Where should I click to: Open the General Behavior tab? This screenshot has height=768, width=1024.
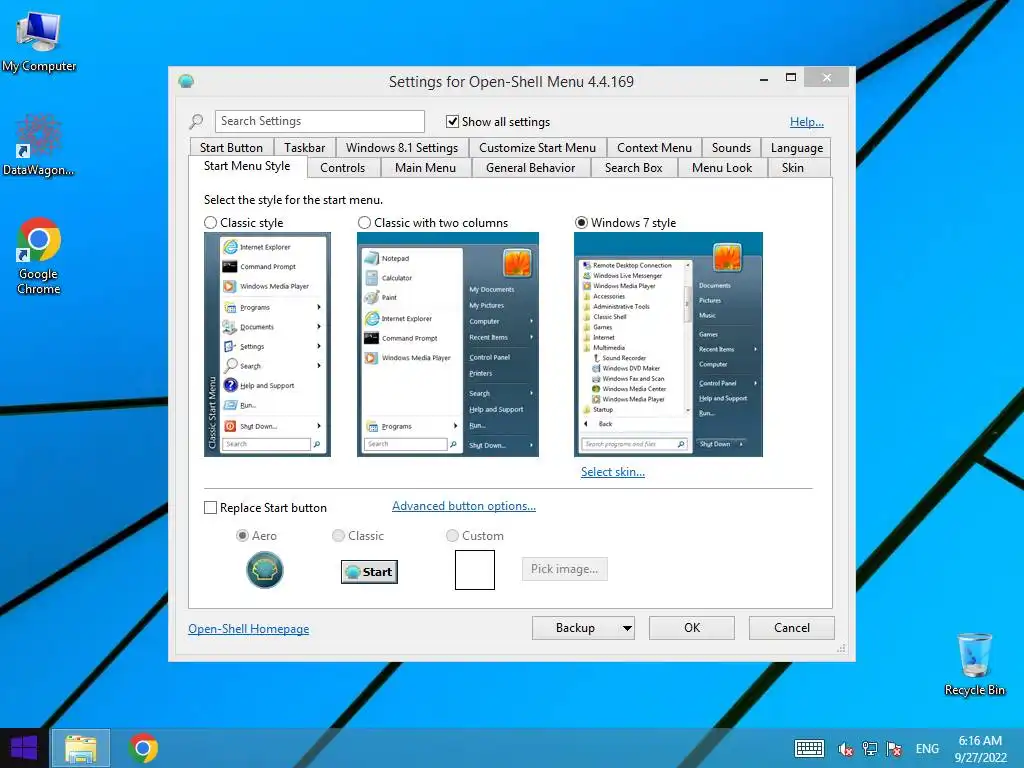(x=530, y=168)
